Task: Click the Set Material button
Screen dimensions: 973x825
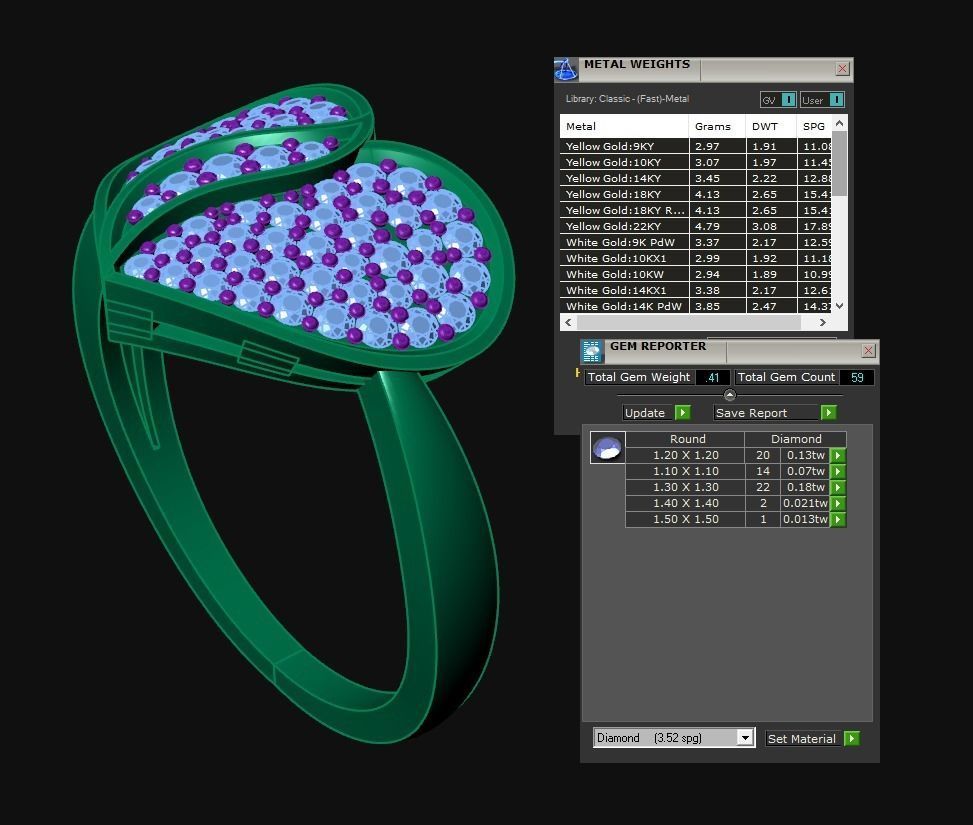Action: coord(804,739)
